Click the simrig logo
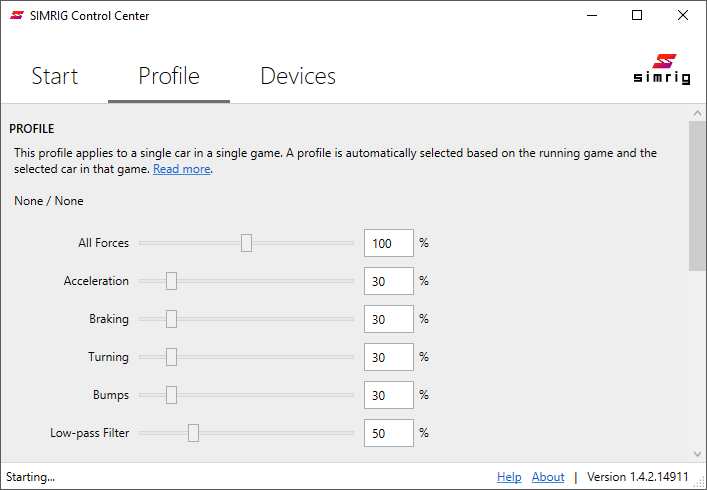The height and width of the screenshot is (490, 707). [661, 69]
